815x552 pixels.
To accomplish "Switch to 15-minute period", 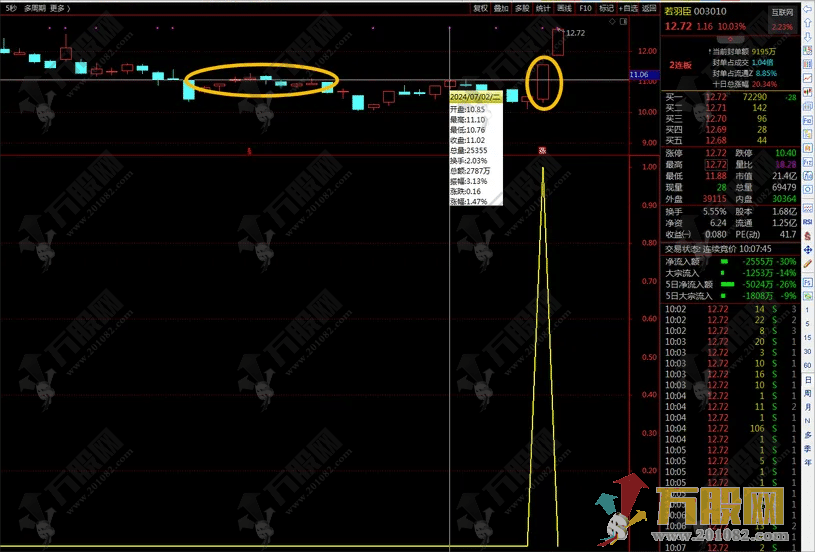I will click(x=807, y=338).
